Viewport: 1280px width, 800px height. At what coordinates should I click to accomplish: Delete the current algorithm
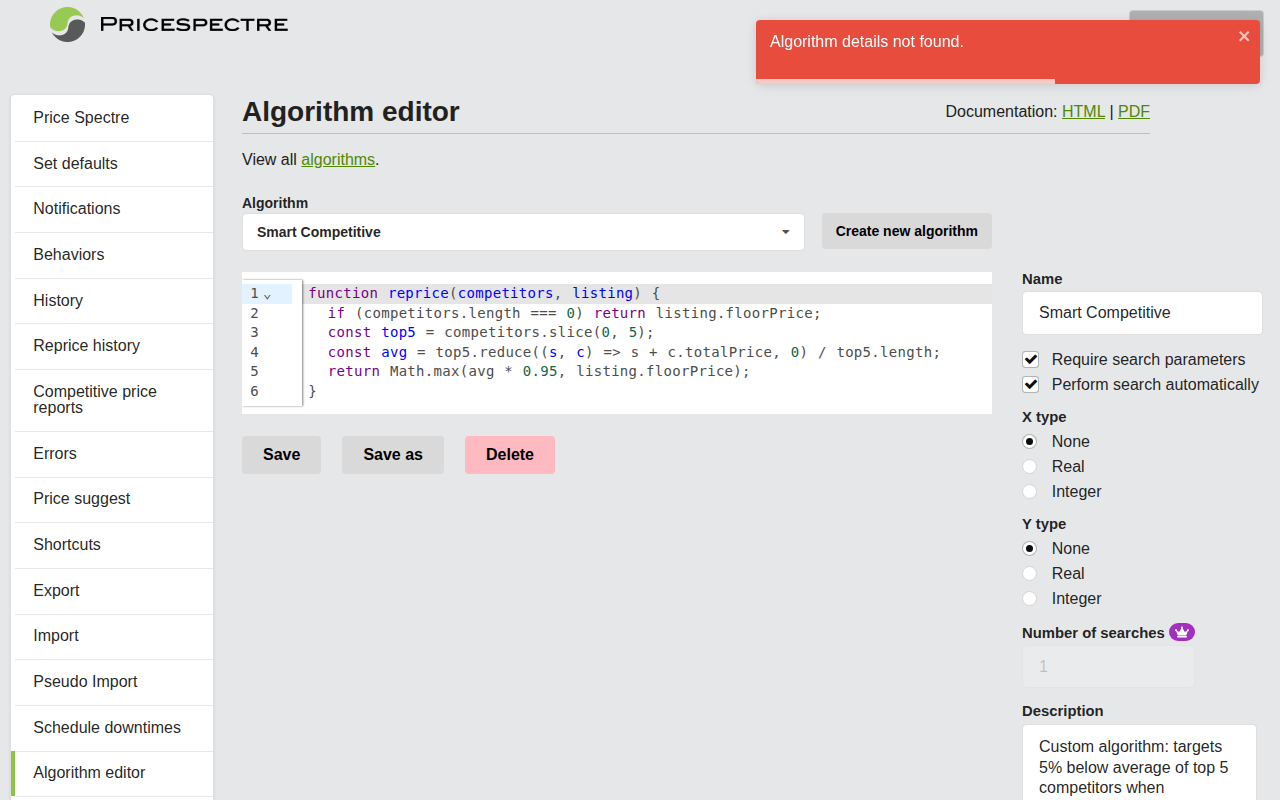[x=509, y=454]
